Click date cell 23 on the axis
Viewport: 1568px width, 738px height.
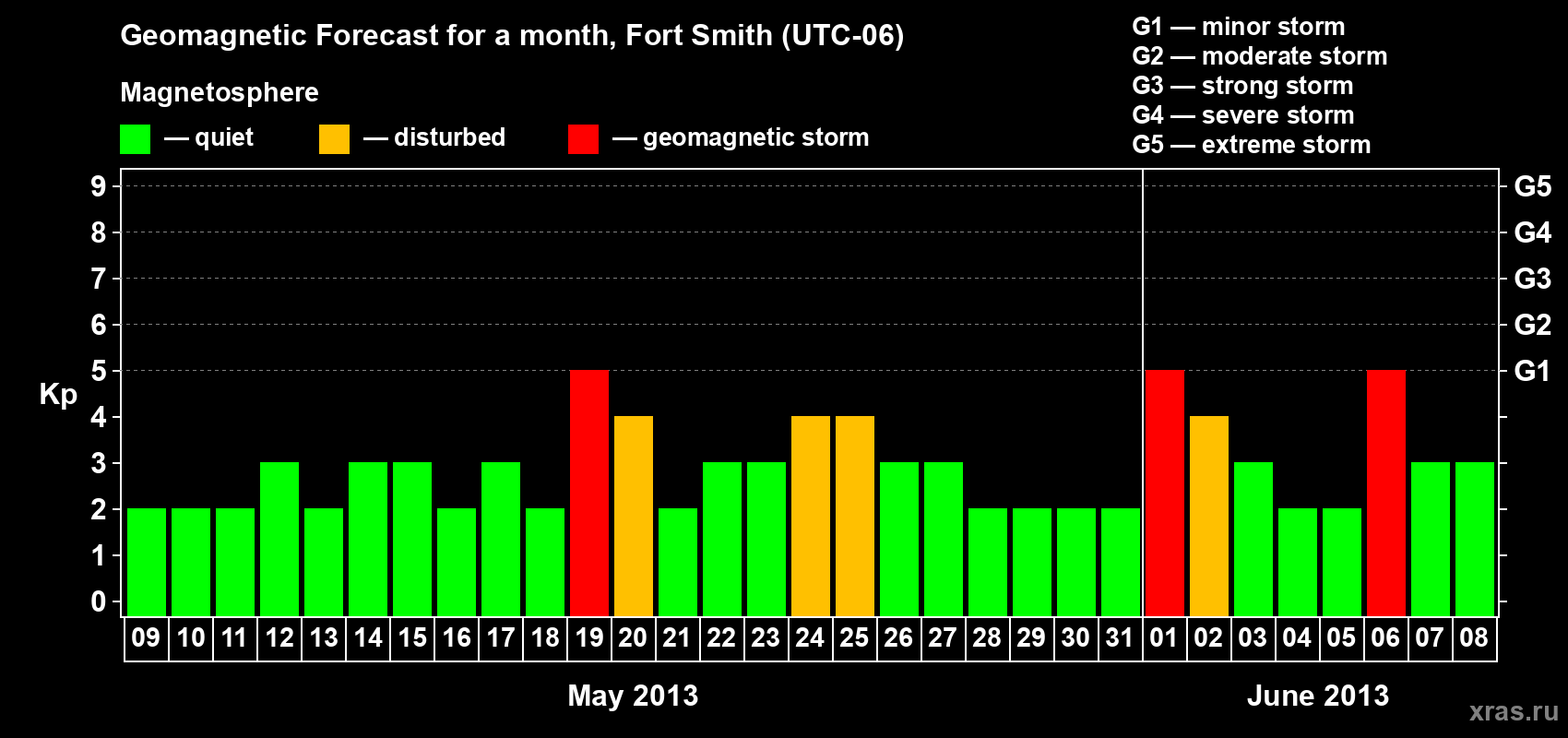click(x=766, y=638)
